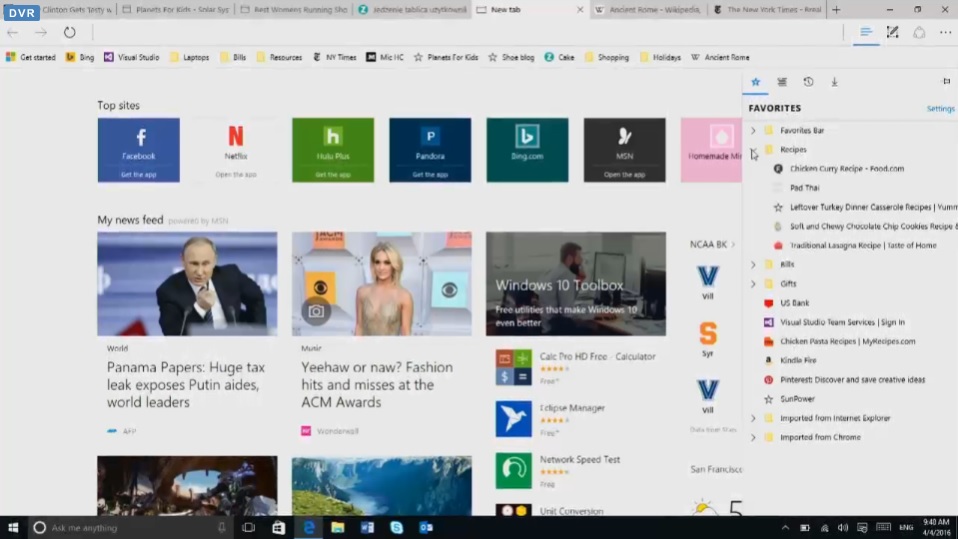
Task: Open the Holidays bookmarks folder
Action: (x=660, y=57)
